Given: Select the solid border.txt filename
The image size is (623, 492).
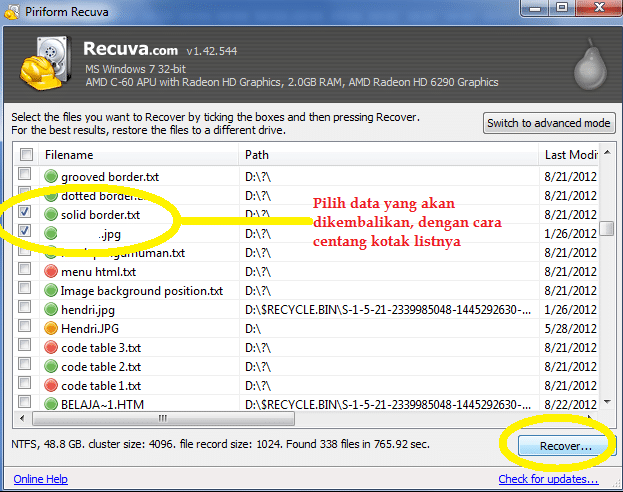Looking at the screenshot, I should 101,215.
